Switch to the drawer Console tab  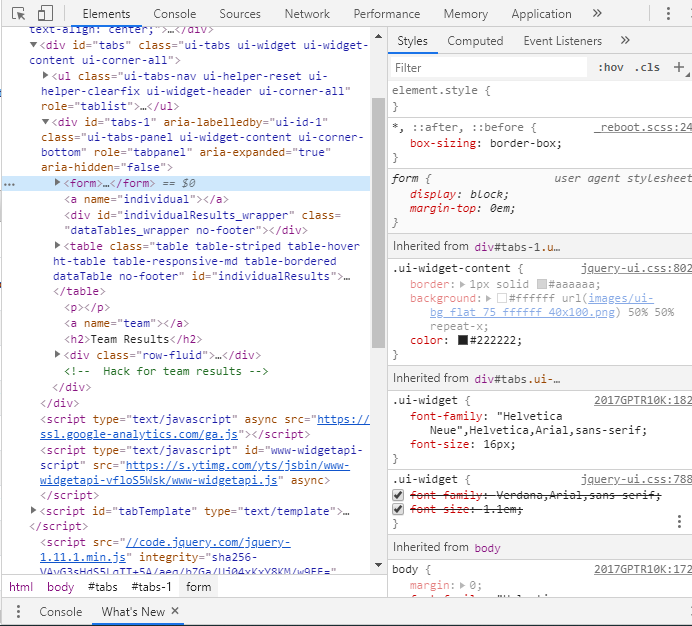coord(60,611)
